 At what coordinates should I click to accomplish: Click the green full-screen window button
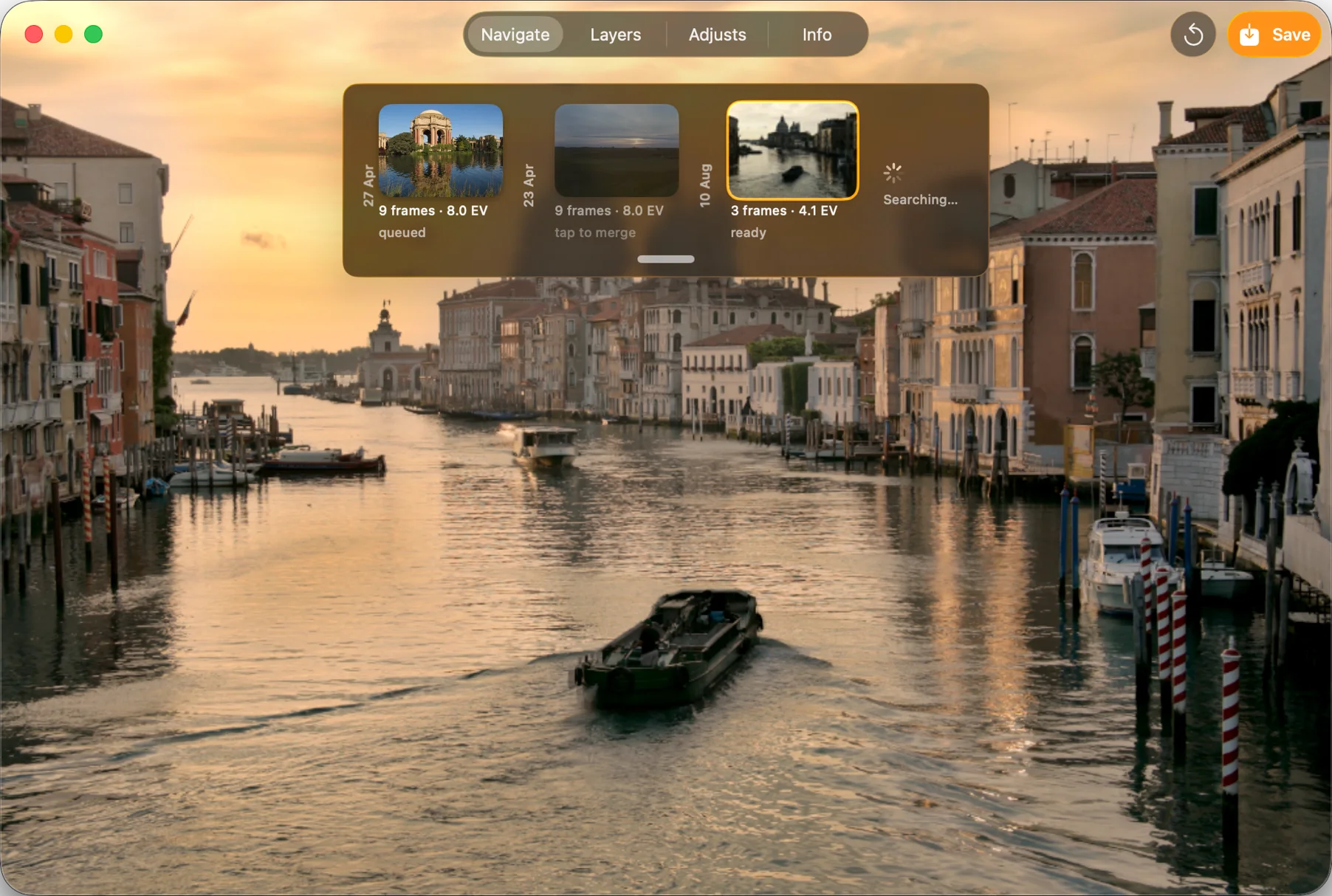(x=93, y=35)
